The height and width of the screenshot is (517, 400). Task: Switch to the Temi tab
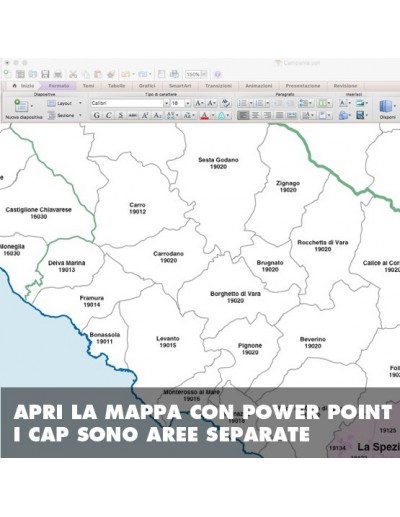point(88,86)
